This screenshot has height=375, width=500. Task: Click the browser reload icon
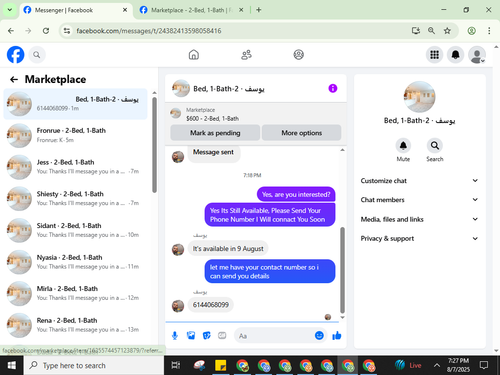coord(46,31)
